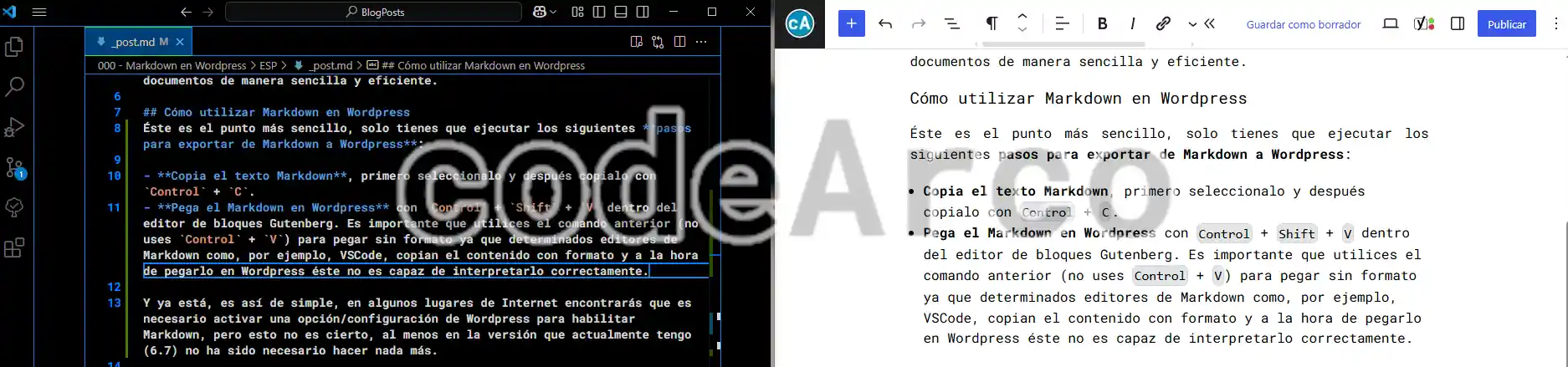Open More Actions ellipsis in editor toolbar
Screen dimensions: 1568x367
coord(701,42)
